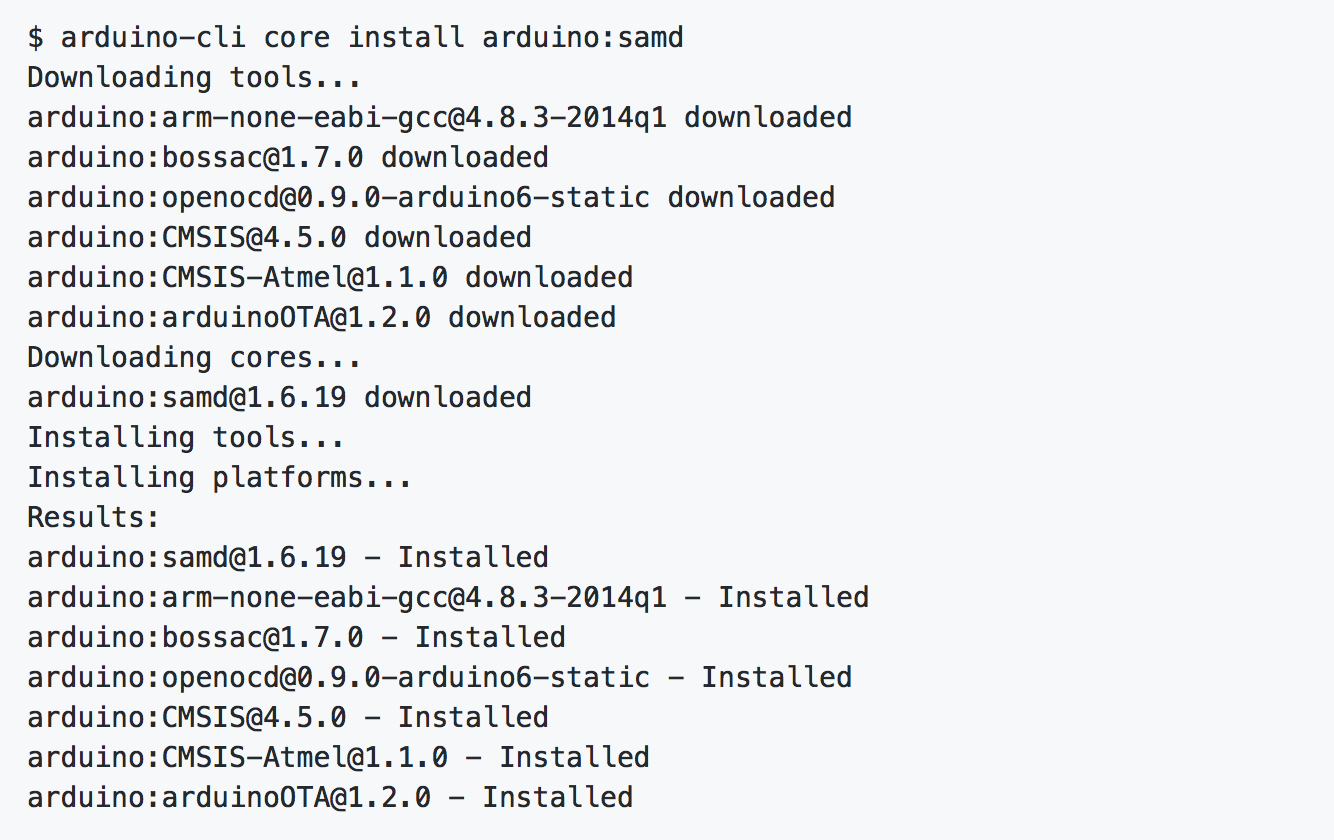The height and width of the screenshot is (840, 1334).
Task: Click the openocd arduino6-static Installed result line
Action: 439,678
